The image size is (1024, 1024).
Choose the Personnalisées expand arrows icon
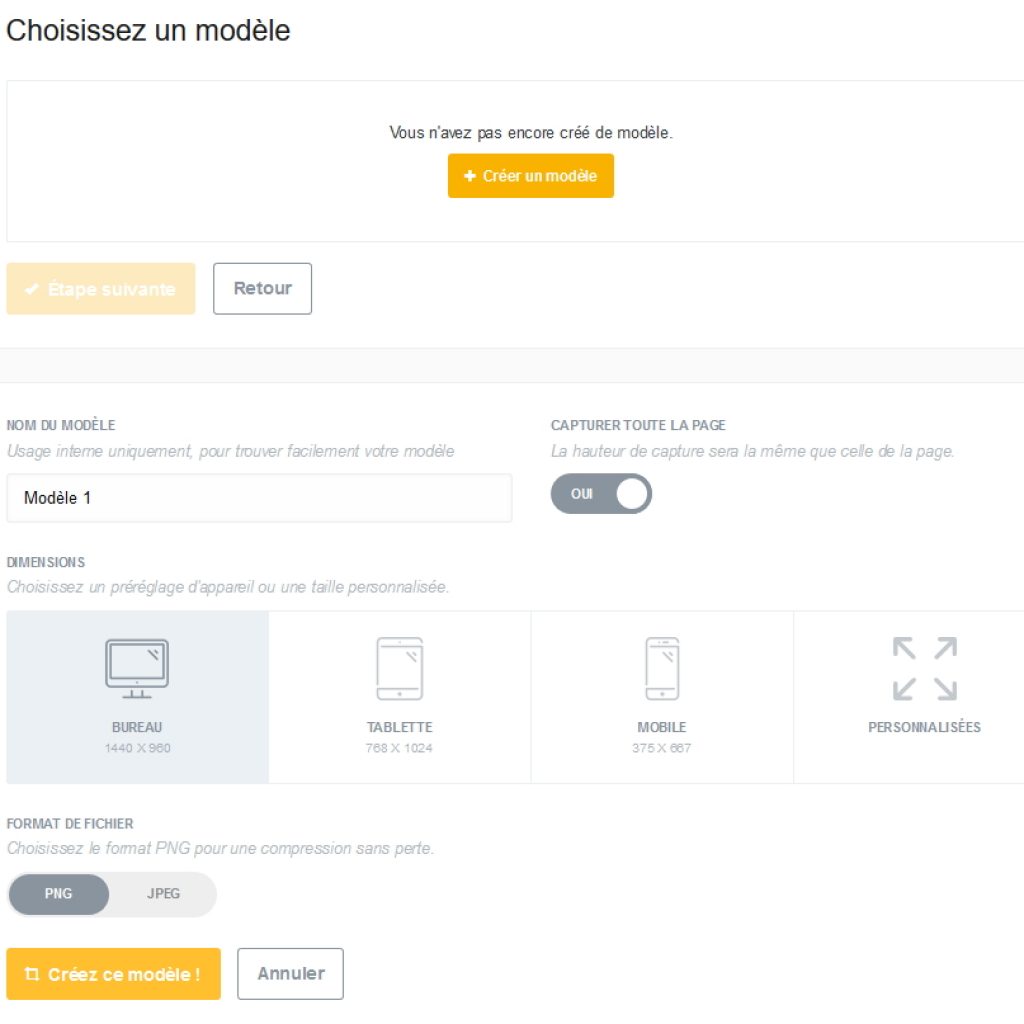coord(925,668)
